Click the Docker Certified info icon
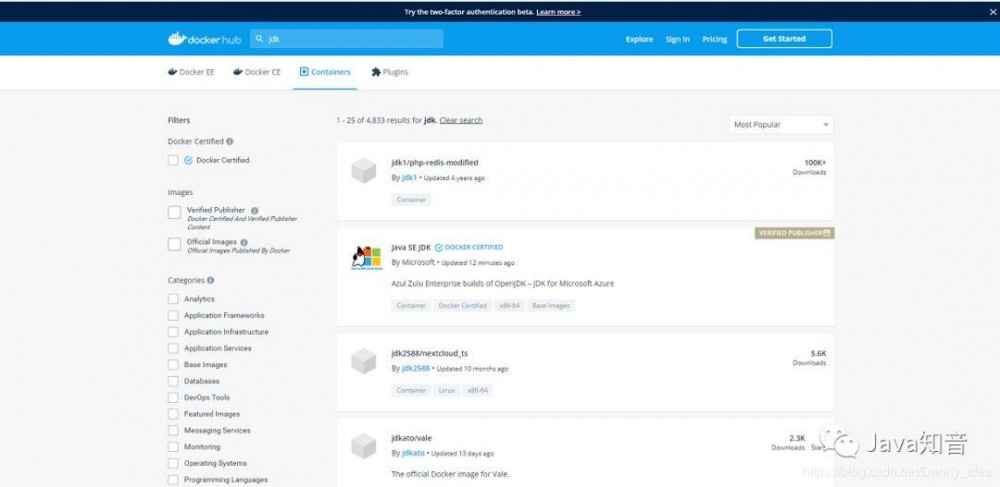1000x487 pixels. (x=230, y=142)
